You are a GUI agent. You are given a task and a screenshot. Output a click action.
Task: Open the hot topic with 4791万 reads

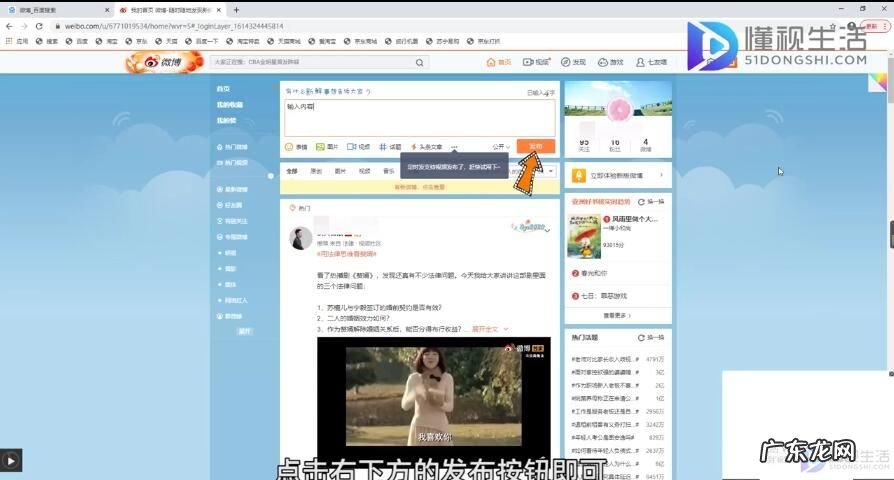(x=617, y=359)
